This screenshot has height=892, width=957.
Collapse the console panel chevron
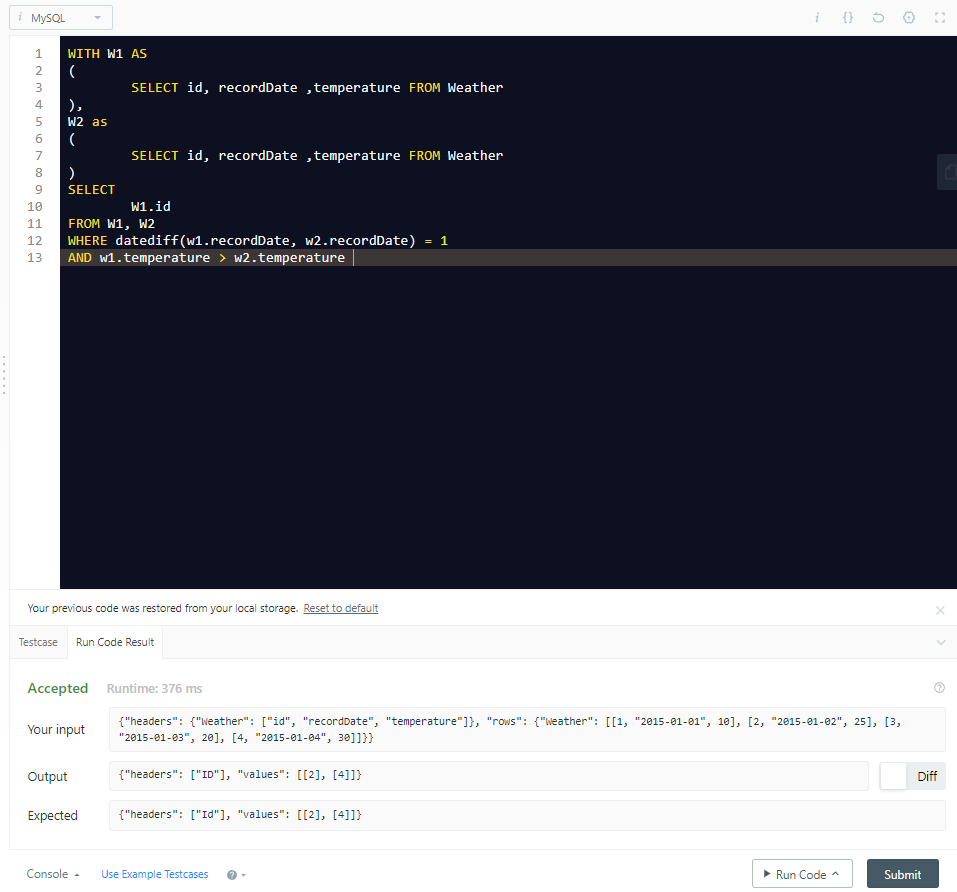941,642
